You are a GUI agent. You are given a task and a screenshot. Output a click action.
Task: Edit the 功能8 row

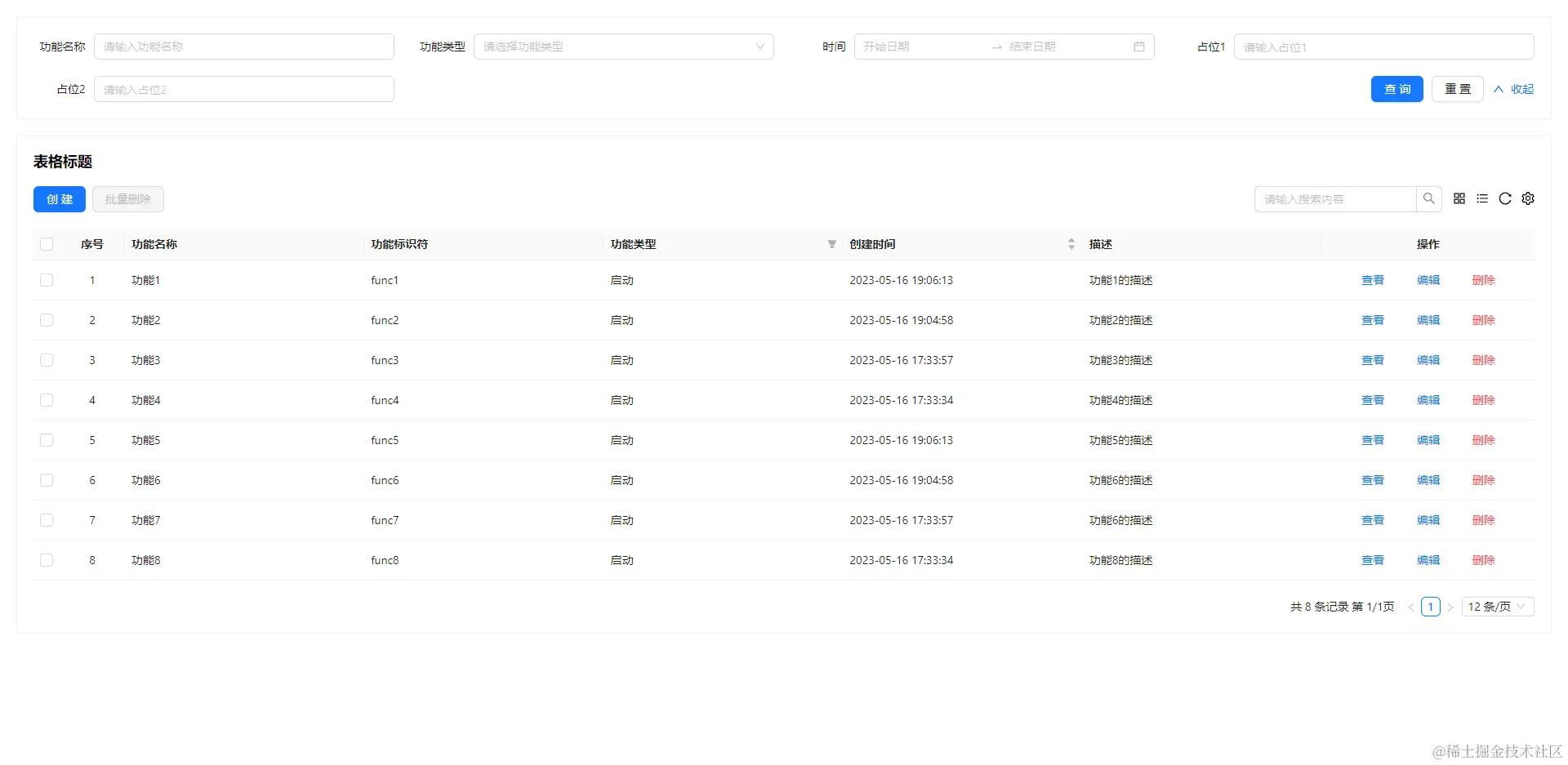1428,560
